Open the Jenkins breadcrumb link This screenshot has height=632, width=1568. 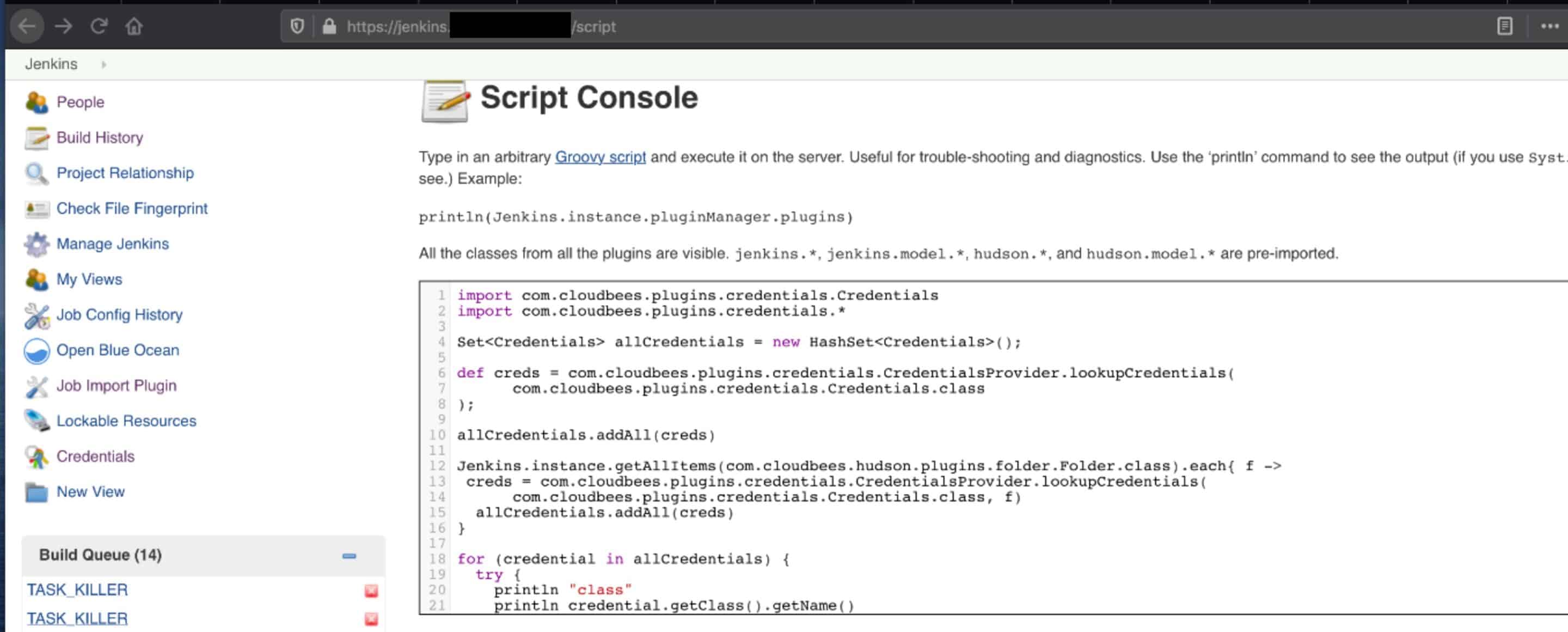[51, 64]
